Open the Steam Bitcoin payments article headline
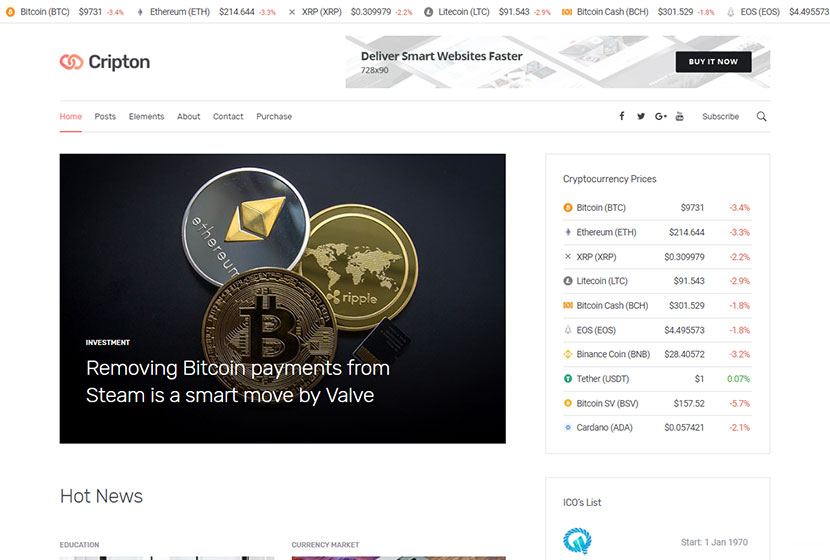The image size is (830, 560). 238,382
